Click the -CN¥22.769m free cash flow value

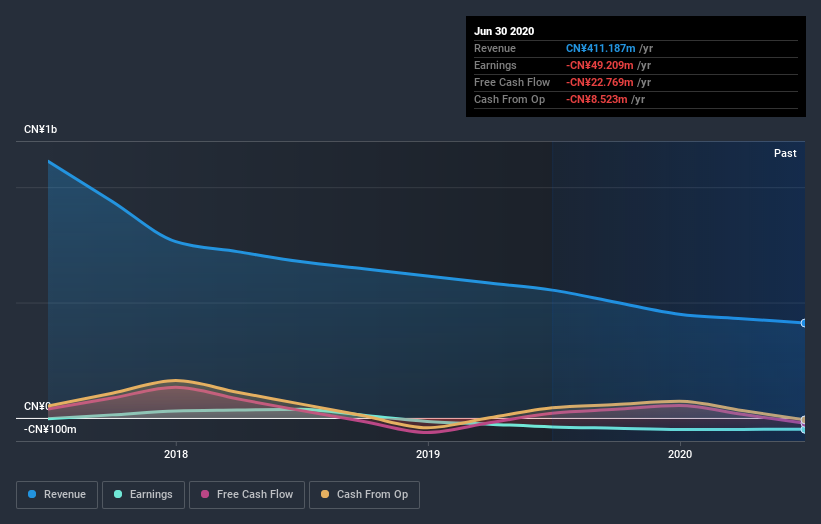pos(600,82)
